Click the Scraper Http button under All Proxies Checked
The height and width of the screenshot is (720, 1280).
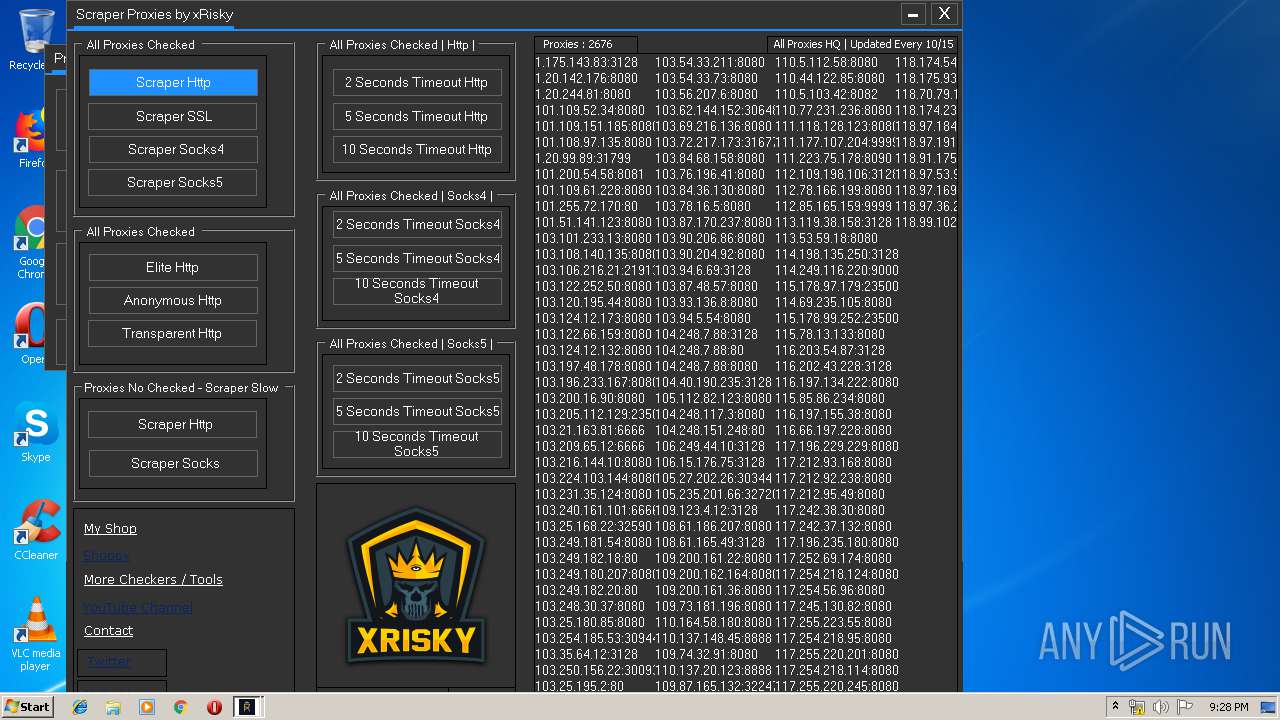tap(173, 83)
